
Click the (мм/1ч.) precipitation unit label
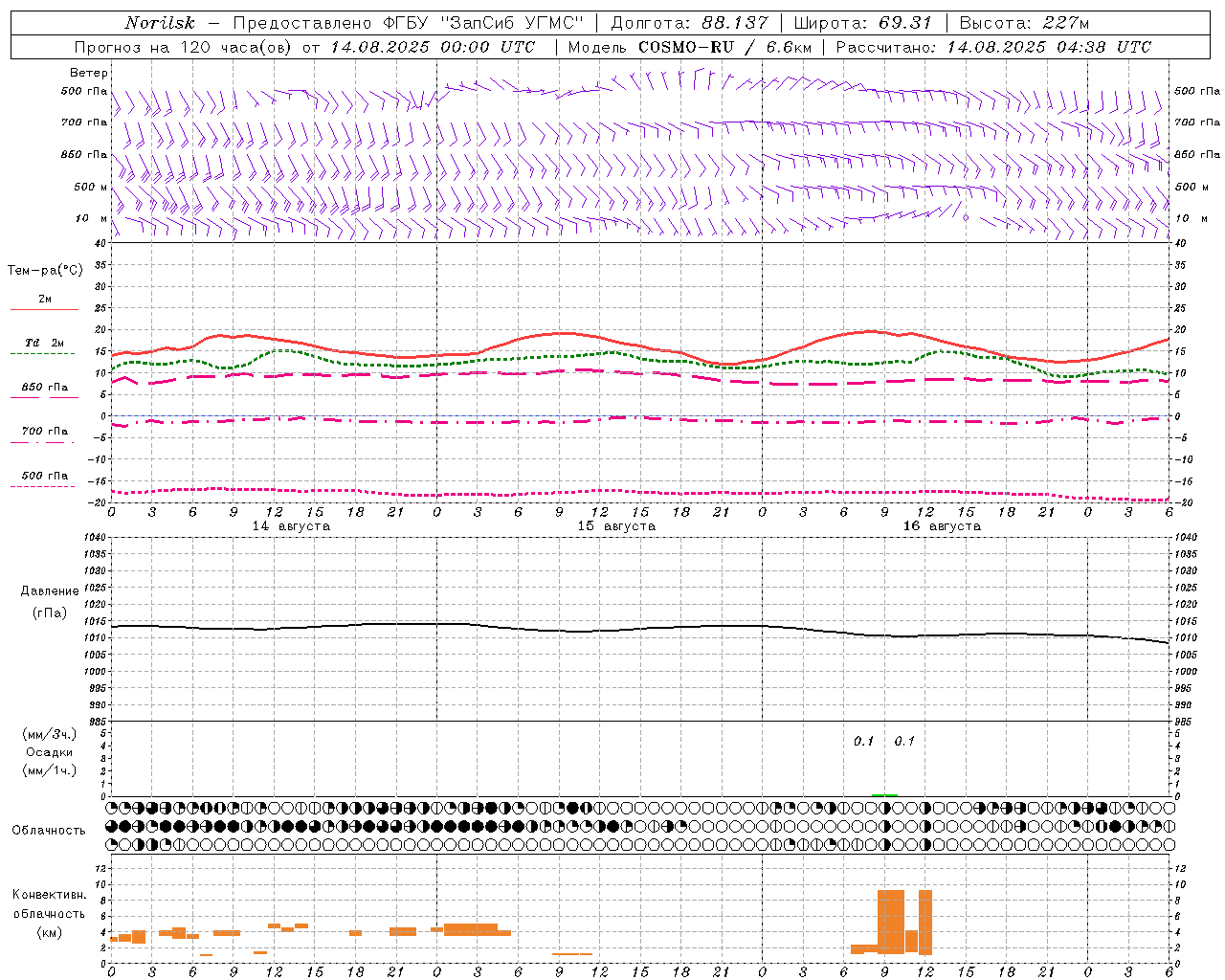coord(50,770)
